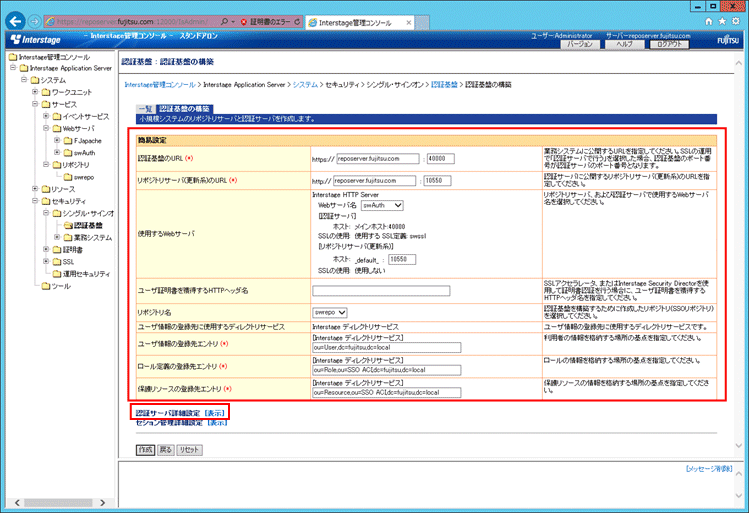Viewport: 749px width, 513px height.
Task: Click the Interstage管理コンソール breadcrumb link
Action: (x=160, y=85)
